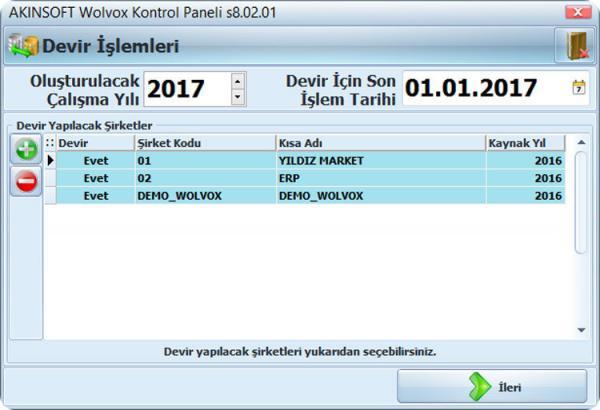The image size is (600, 410).
Task: Click the company list scrollbar down arrow
Action: click(581, 330)
